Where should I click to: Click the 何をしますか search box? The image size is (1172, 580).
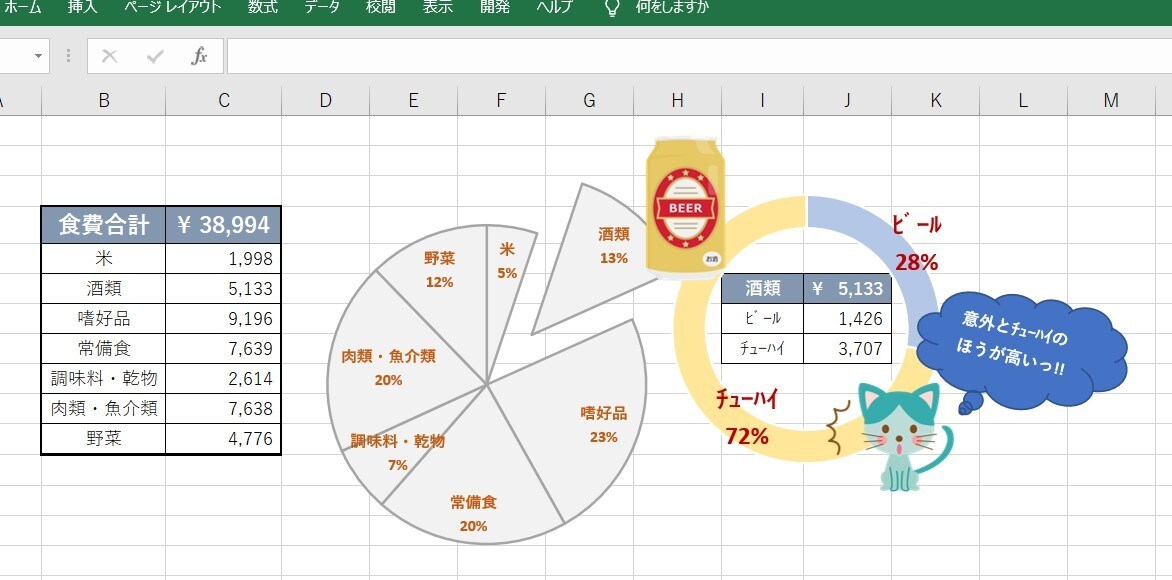(672, 7)
